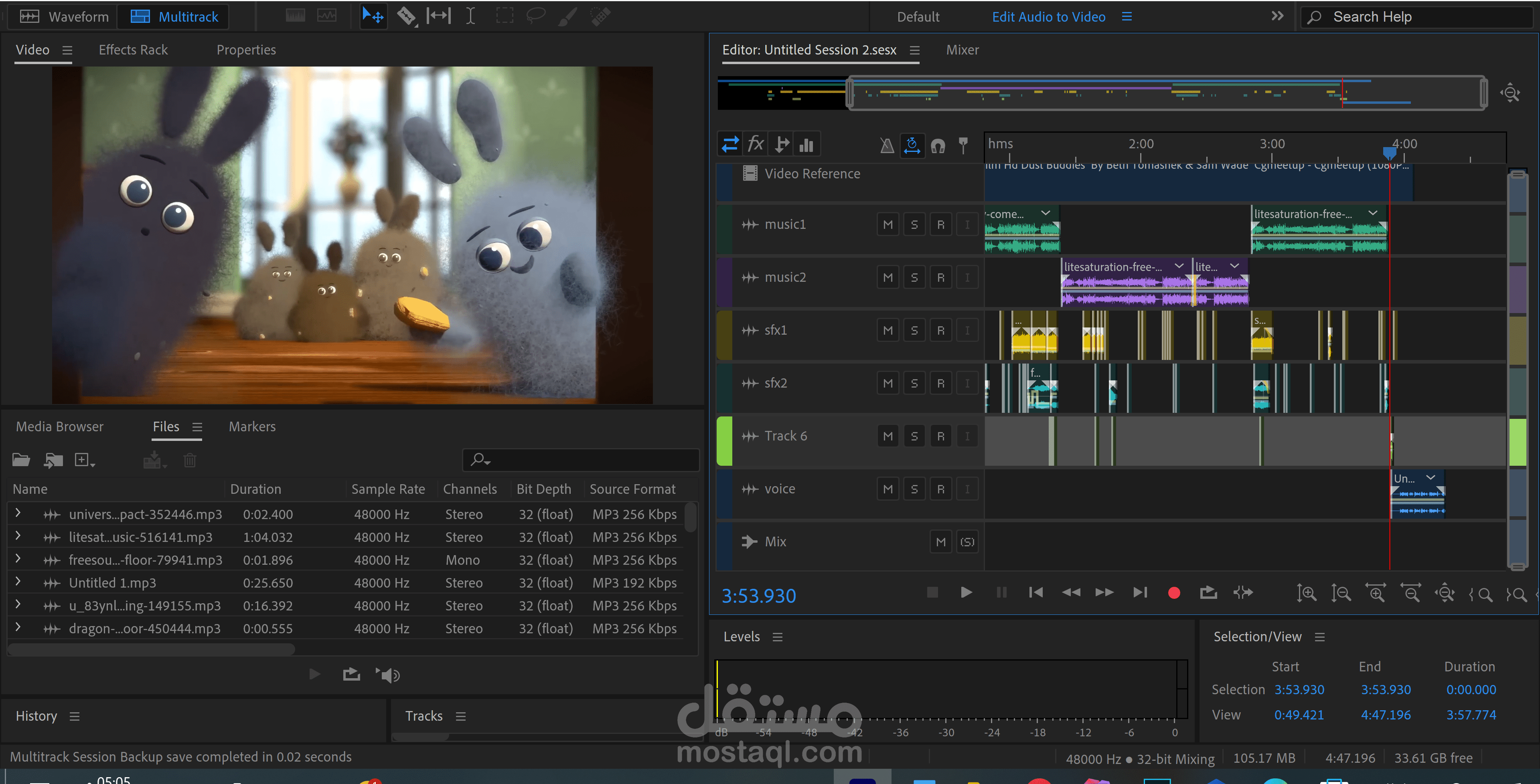Image resolution: width=1540 pixels, height=784 pixels.
Task: Arm the voice track for recording
Action: 940,489
